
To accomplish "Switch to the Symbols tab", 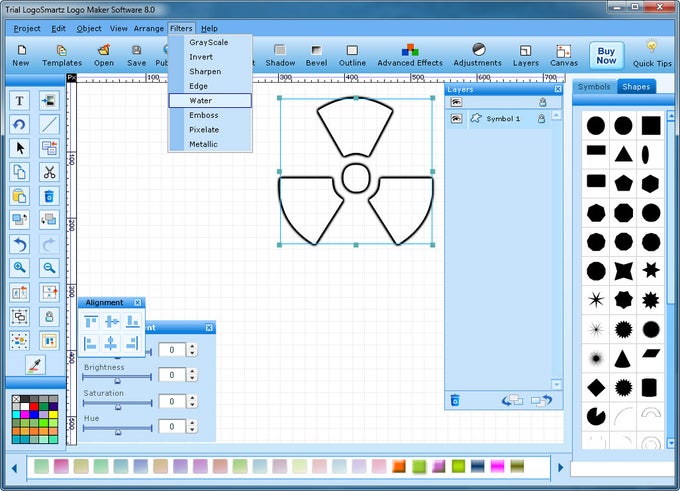I will 594,87.
